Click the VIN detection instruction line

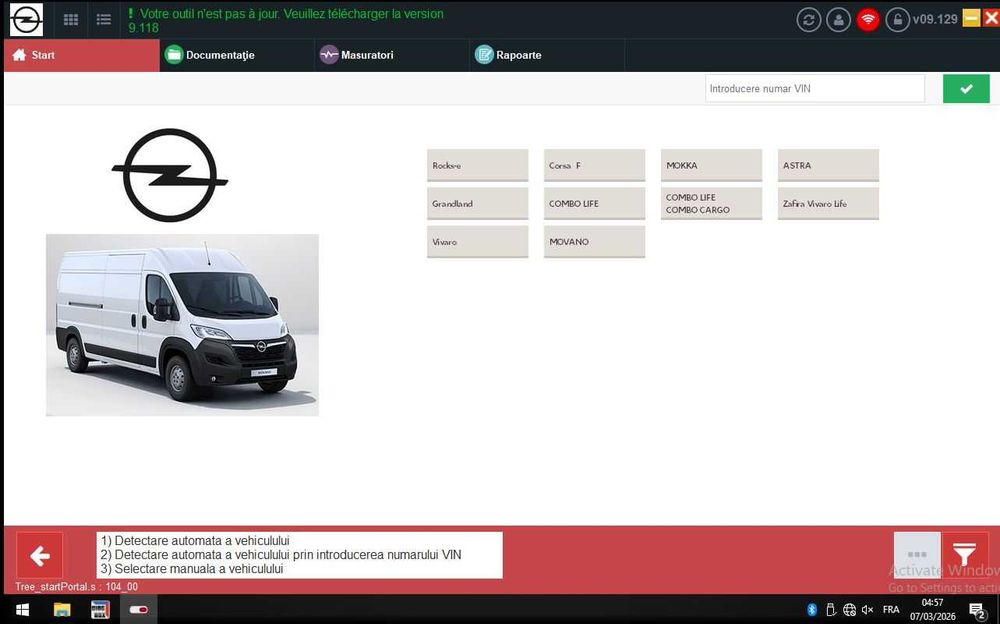tap(281, 554)
